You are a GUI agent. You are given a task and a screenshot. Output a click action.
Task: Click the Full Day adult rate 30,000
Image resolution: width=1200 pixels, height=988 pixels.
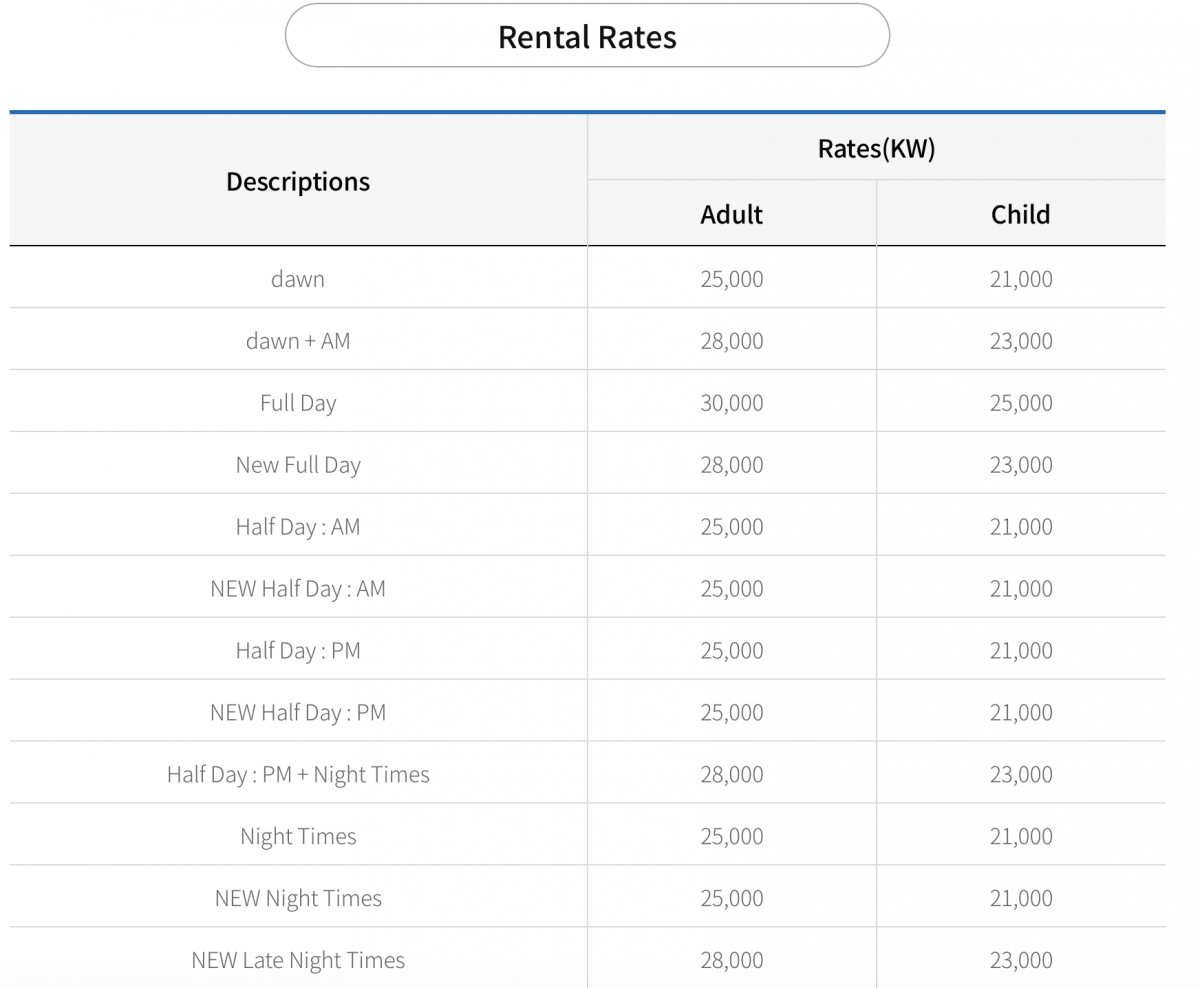[x=732, y=403]
